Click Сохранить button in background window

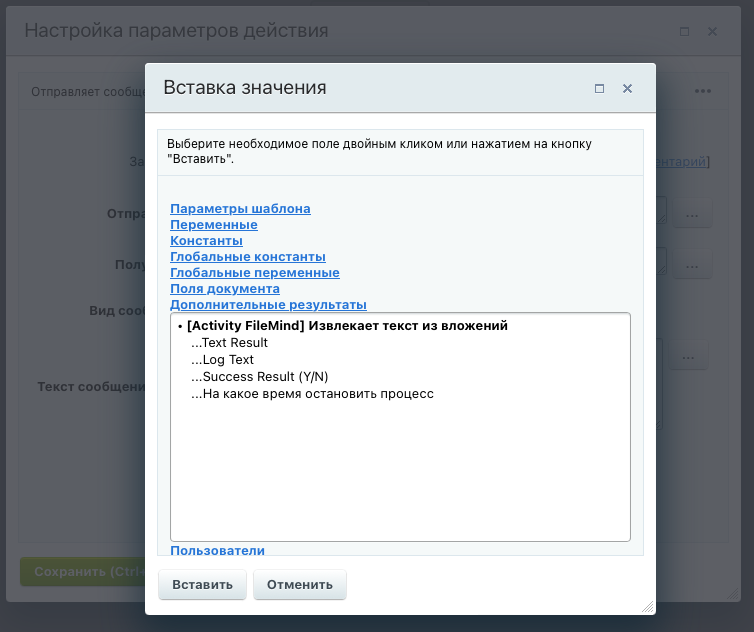83,571
